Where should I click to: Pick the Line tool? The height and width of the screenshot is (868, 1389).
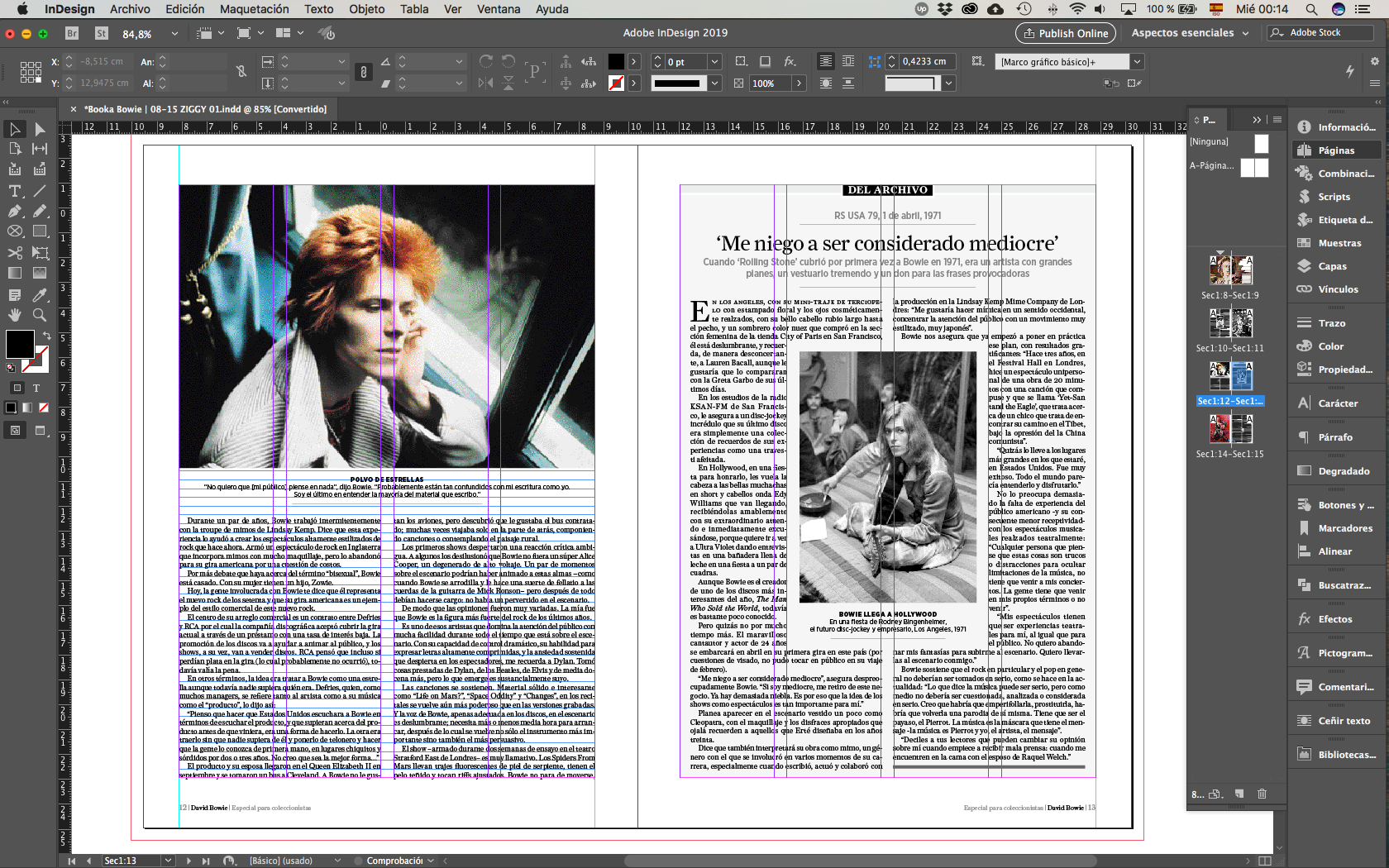click(39, 191)
